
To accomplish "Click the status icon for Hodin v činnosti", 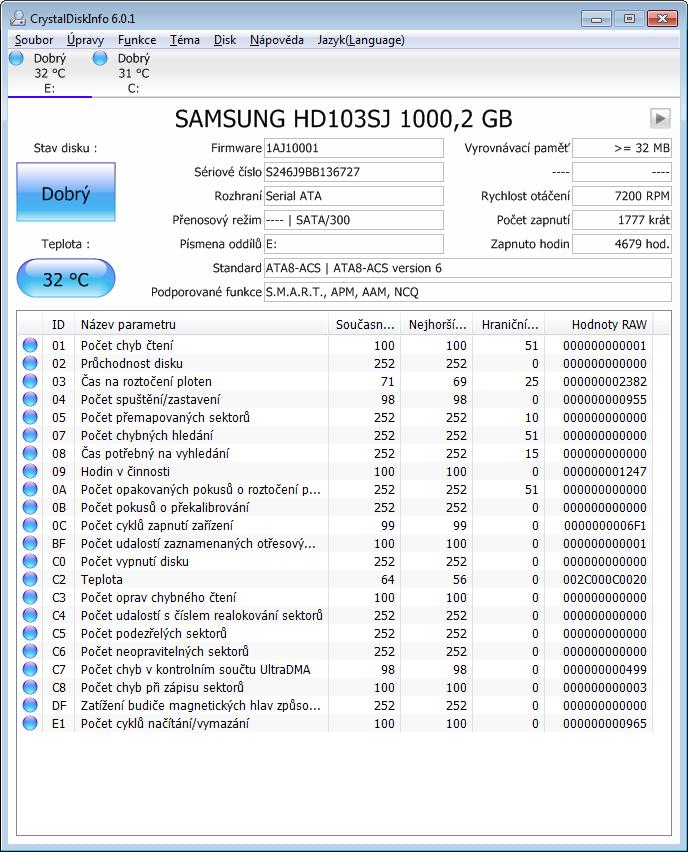I will click(30, 471).
